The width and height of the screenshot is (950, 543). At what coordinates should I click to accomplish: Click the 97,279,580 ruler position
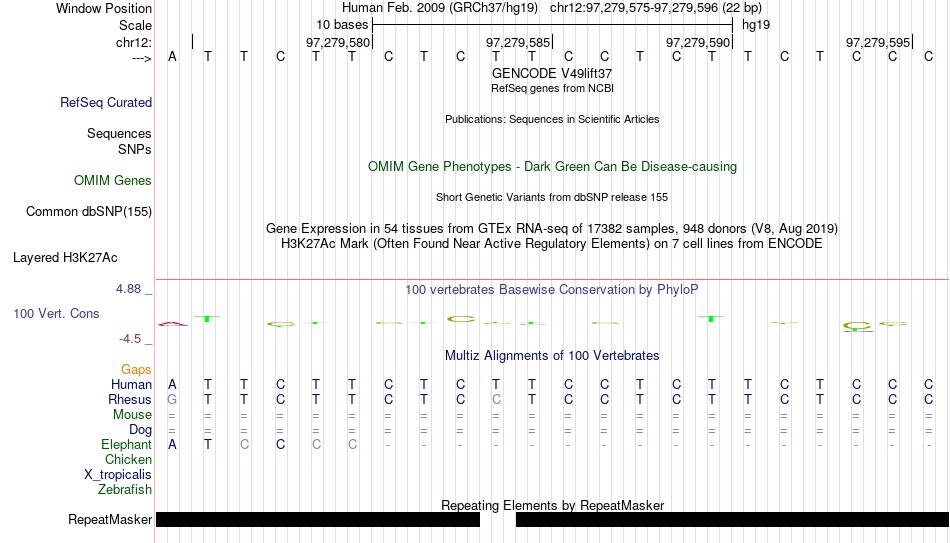coord(337,42)
